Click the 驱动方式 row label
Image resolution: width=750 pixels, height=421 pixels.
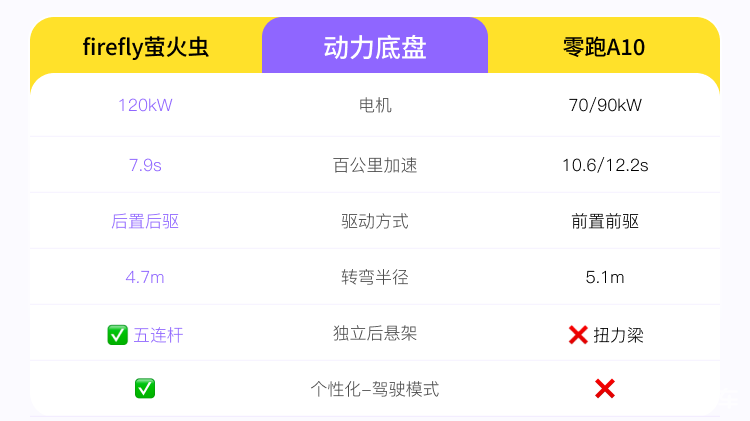tap(375, 221)
